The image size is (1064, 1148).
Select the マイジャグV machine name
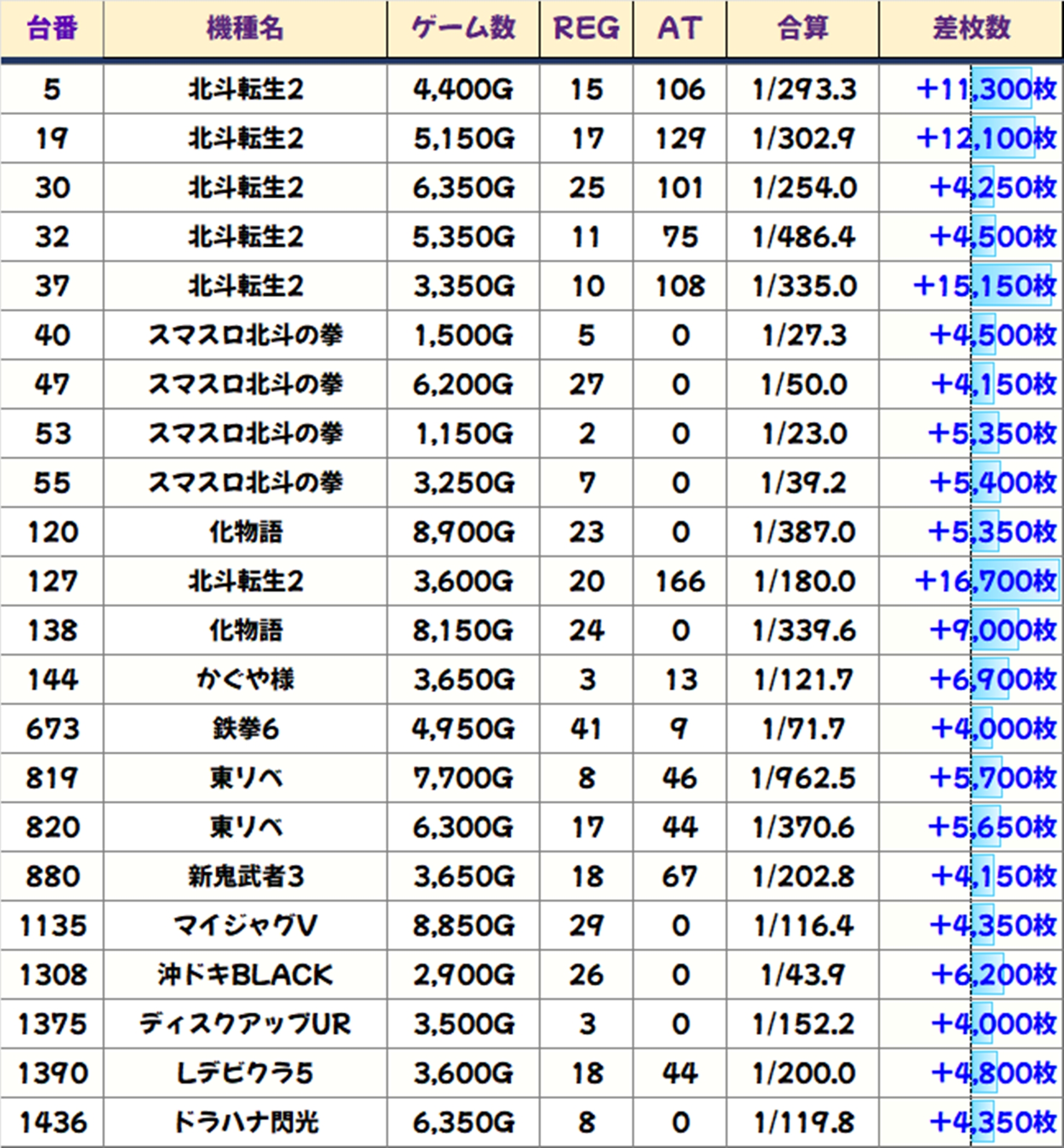coord(245,926)
